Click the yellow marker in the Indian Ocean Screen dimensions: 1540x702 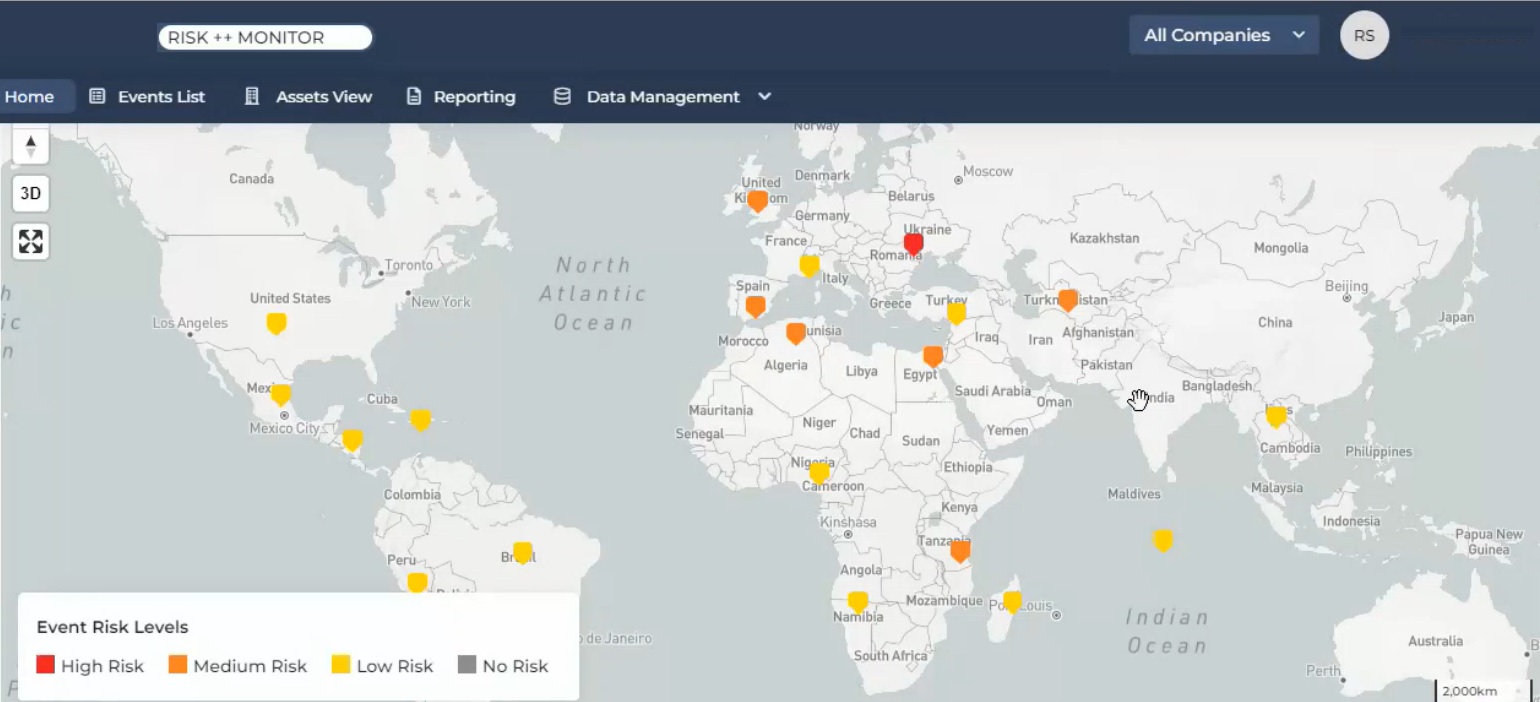(1162, 540)
